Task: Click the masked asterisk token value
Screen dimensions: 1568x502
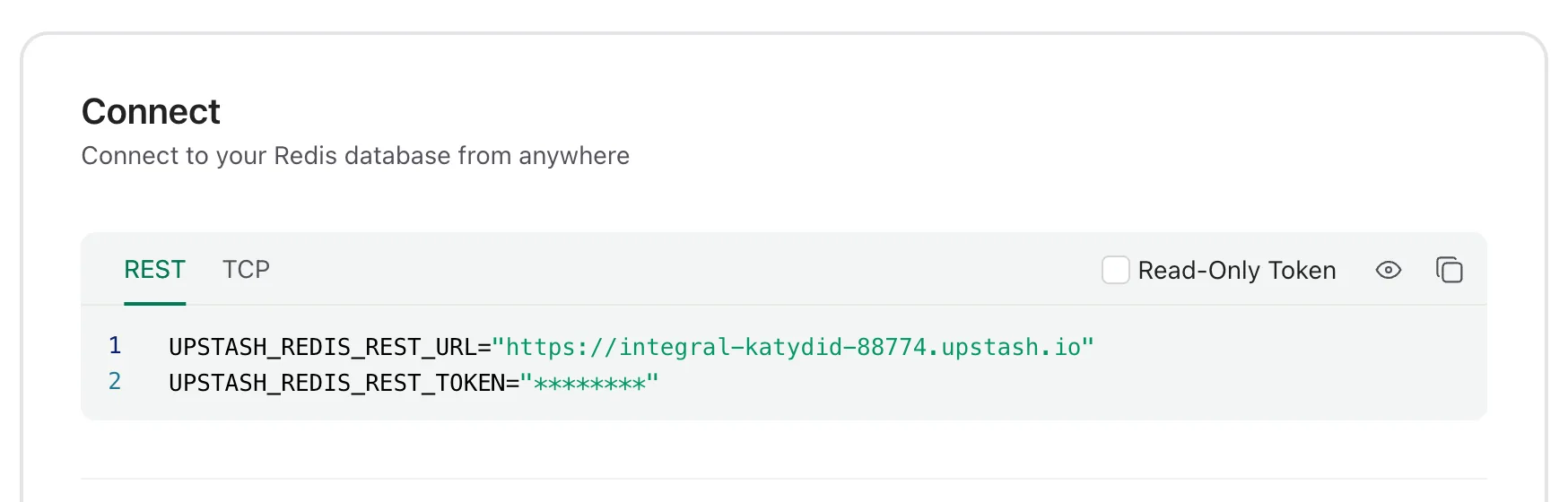Action: pyautogui.click(x=589, y=384)
